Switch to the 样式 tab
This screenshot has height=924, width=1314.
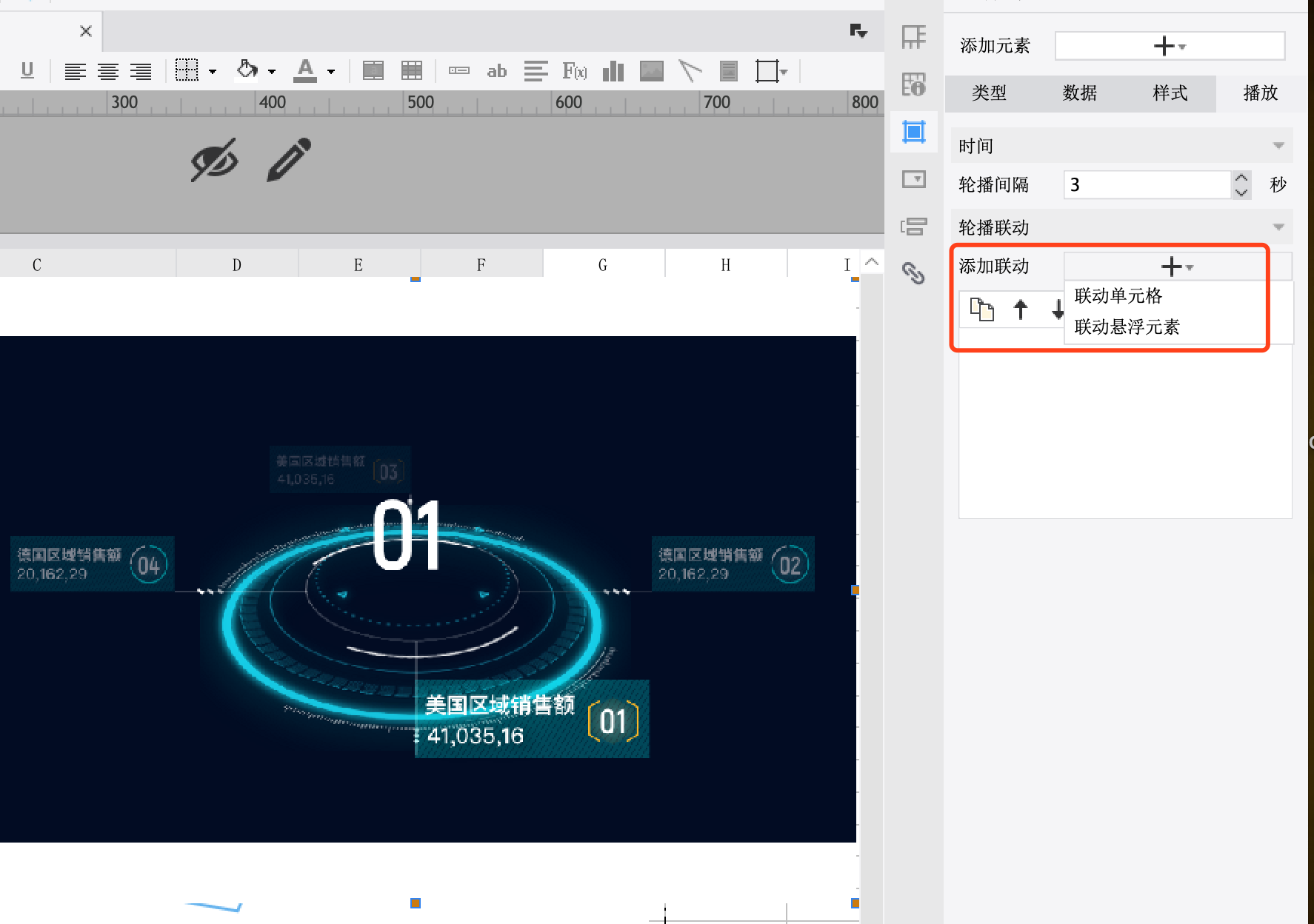pyautogui.click(x=1170, y=93)
